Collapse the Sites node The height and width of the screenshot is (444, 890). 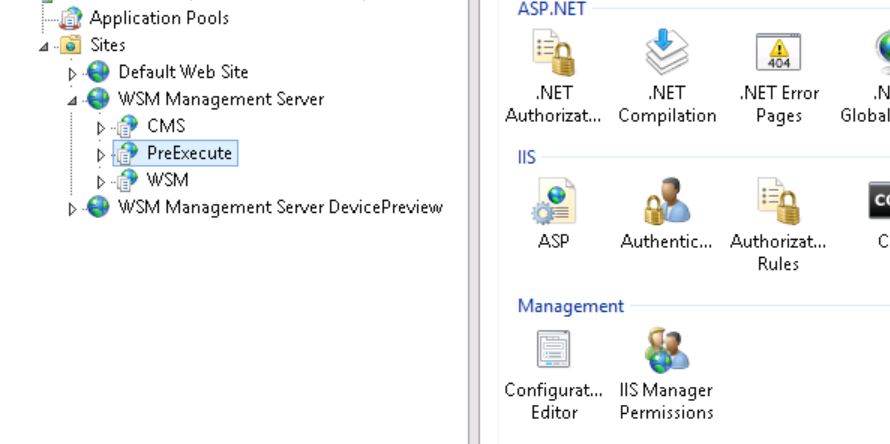(x=44, y=46)
